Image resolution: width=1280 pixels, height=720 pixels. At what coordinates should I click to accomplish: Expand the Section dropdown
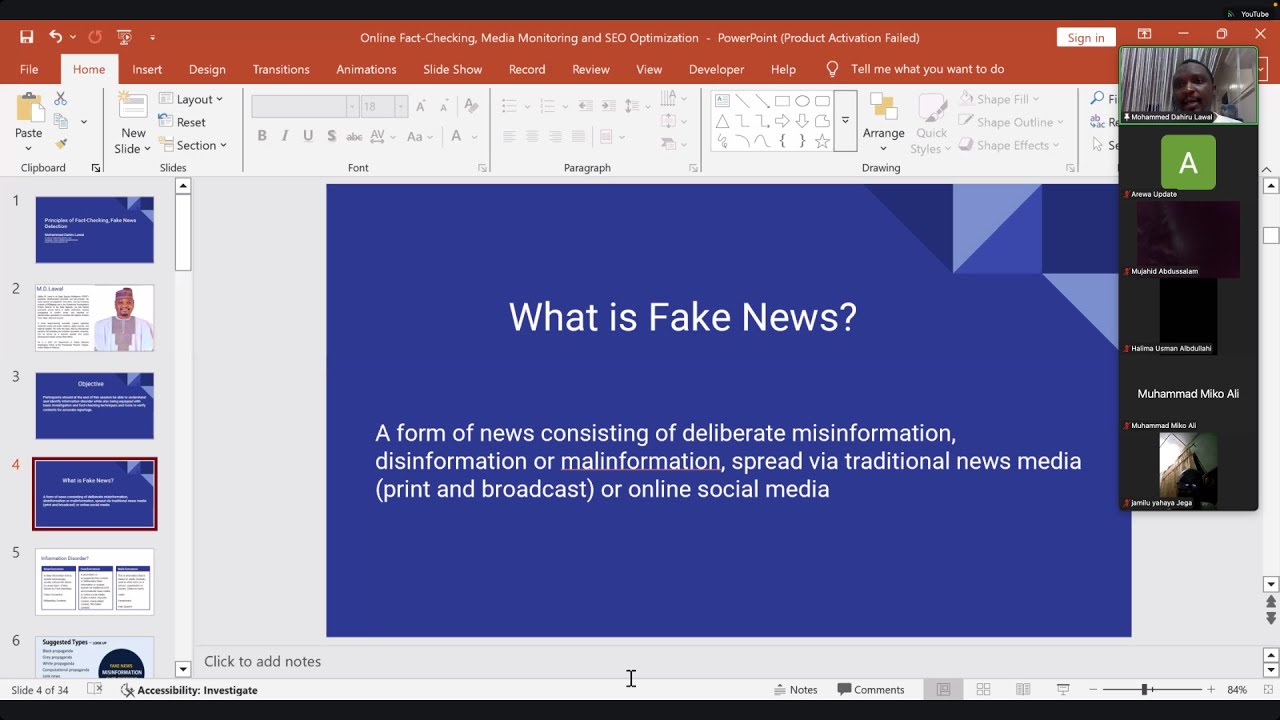(x=193, y=145)
